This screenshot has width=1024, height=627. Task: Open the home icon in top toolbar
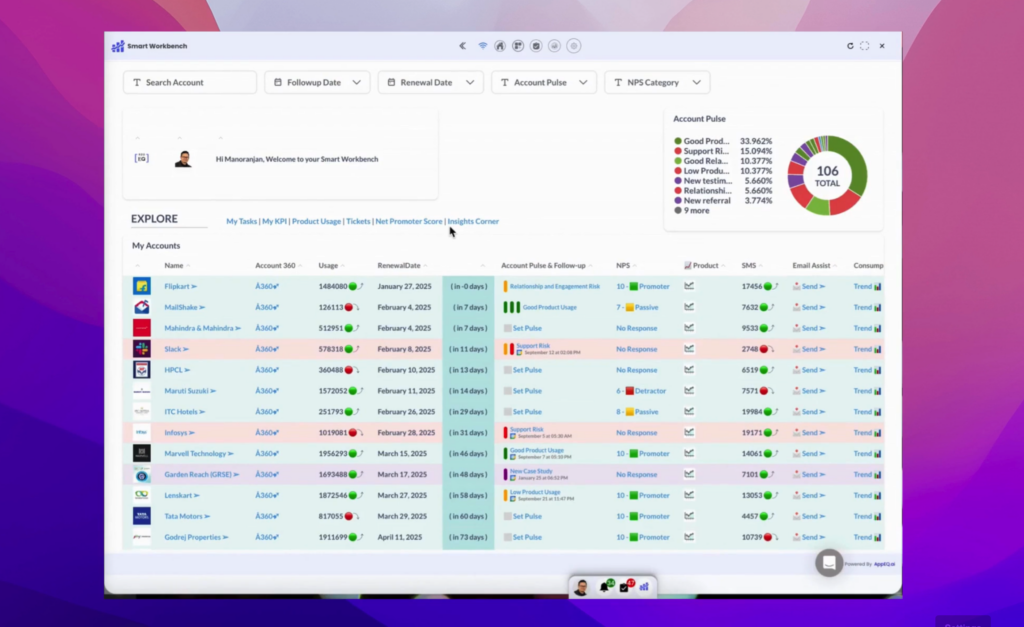click(500, 46)
